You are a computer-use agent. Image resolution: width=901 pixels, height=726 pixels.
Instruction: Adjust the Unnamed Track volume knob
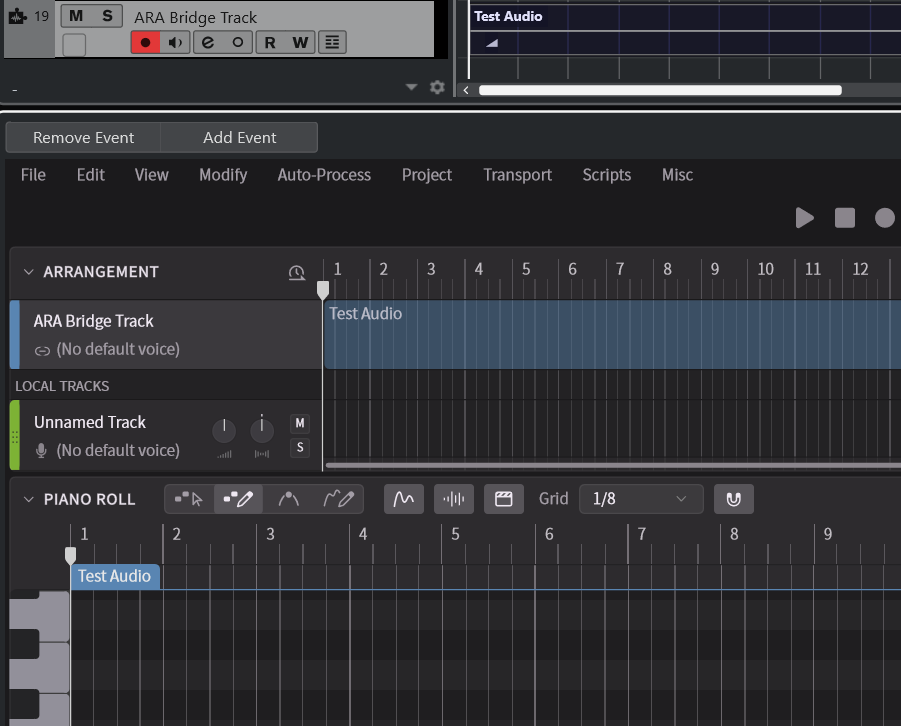click(x=224, y=431)
